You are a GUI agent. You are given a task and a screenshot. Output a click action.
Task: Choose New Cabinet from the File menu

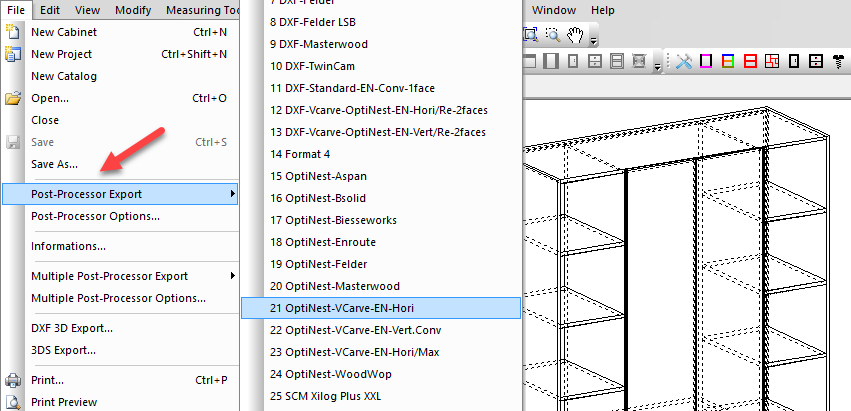point(120,32)
